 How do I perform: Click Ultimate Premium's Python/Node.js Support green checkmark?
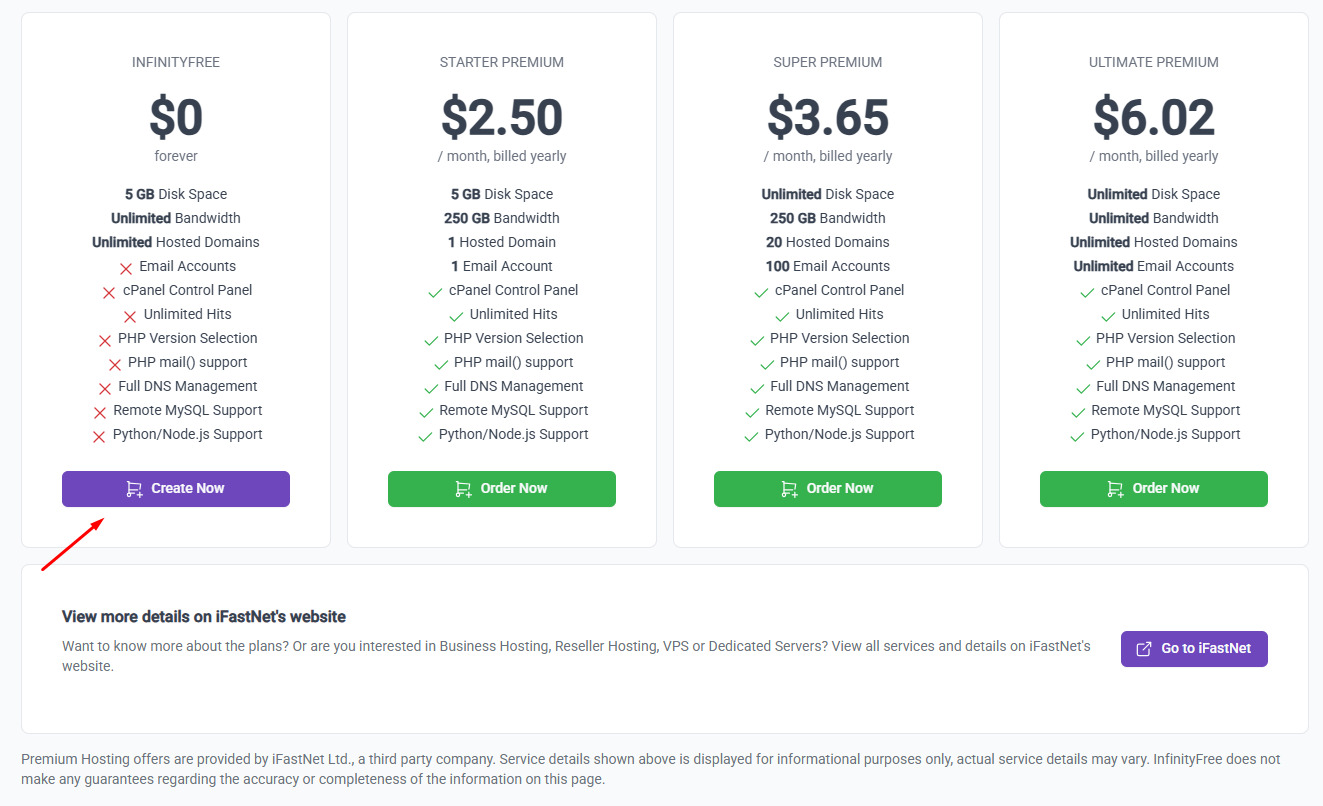(1077, 436)
